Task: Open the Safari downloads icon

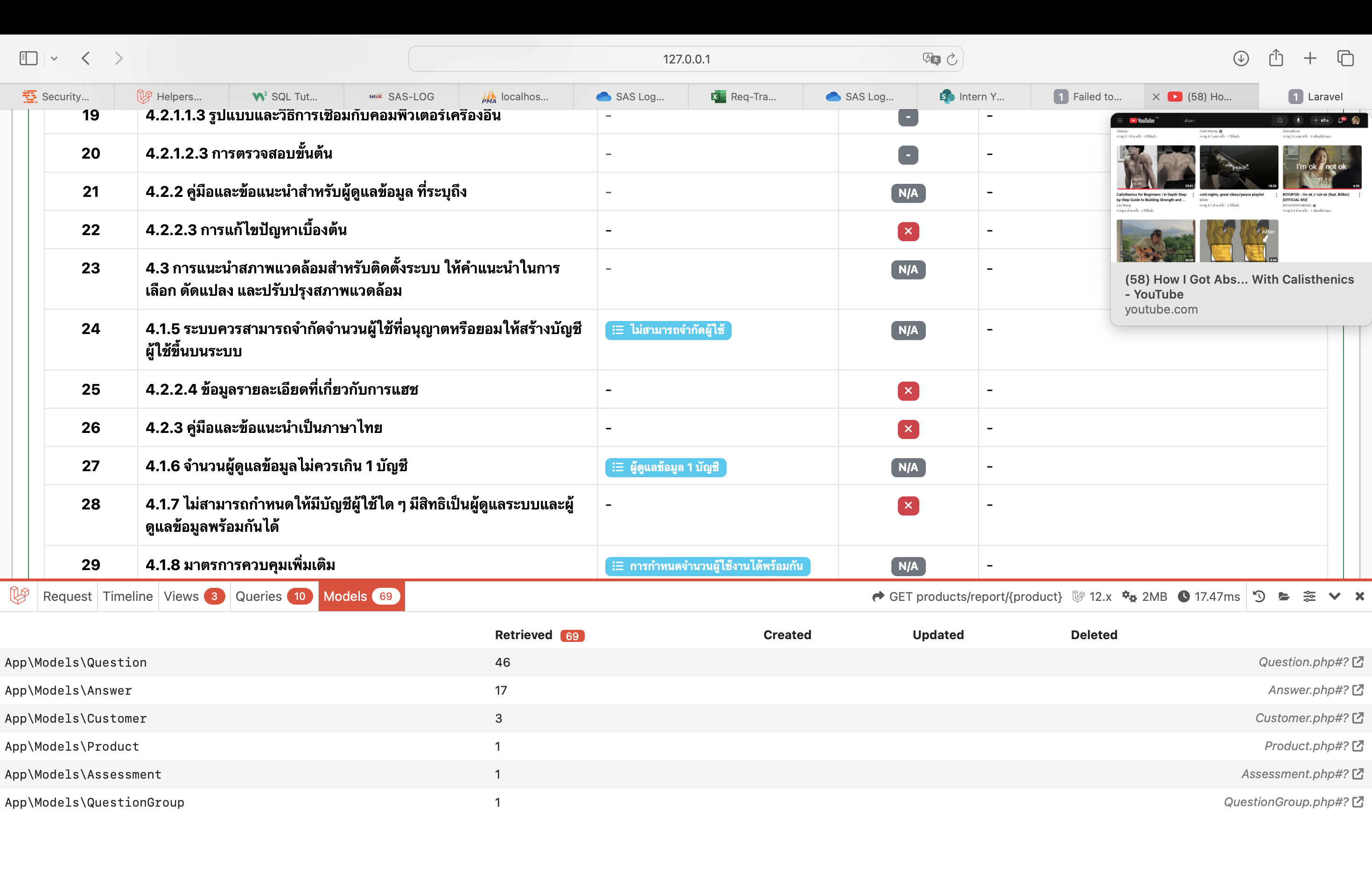Action: click(x=1240, y=58)
